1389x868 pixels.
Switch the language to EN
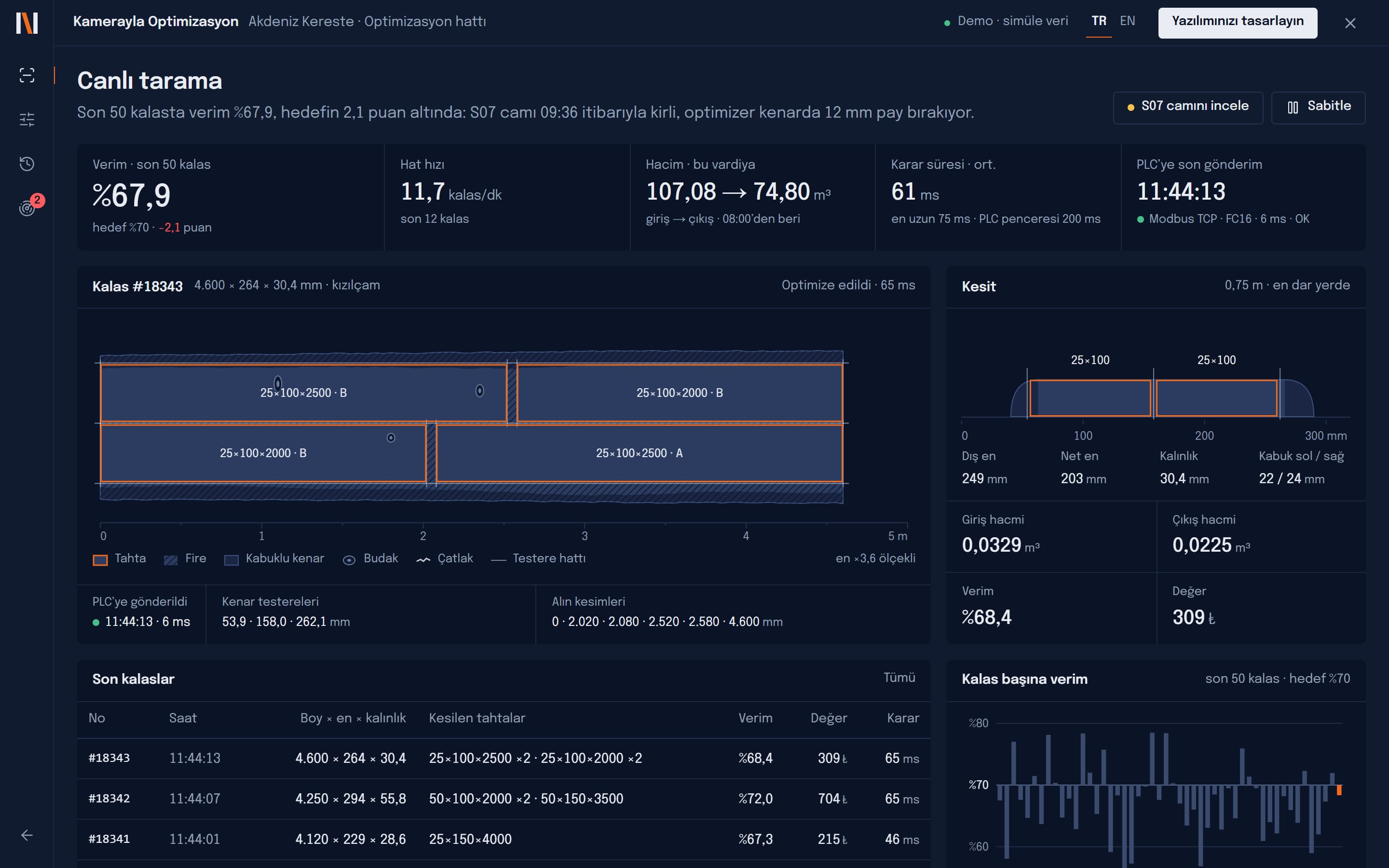click(1127, 21)
